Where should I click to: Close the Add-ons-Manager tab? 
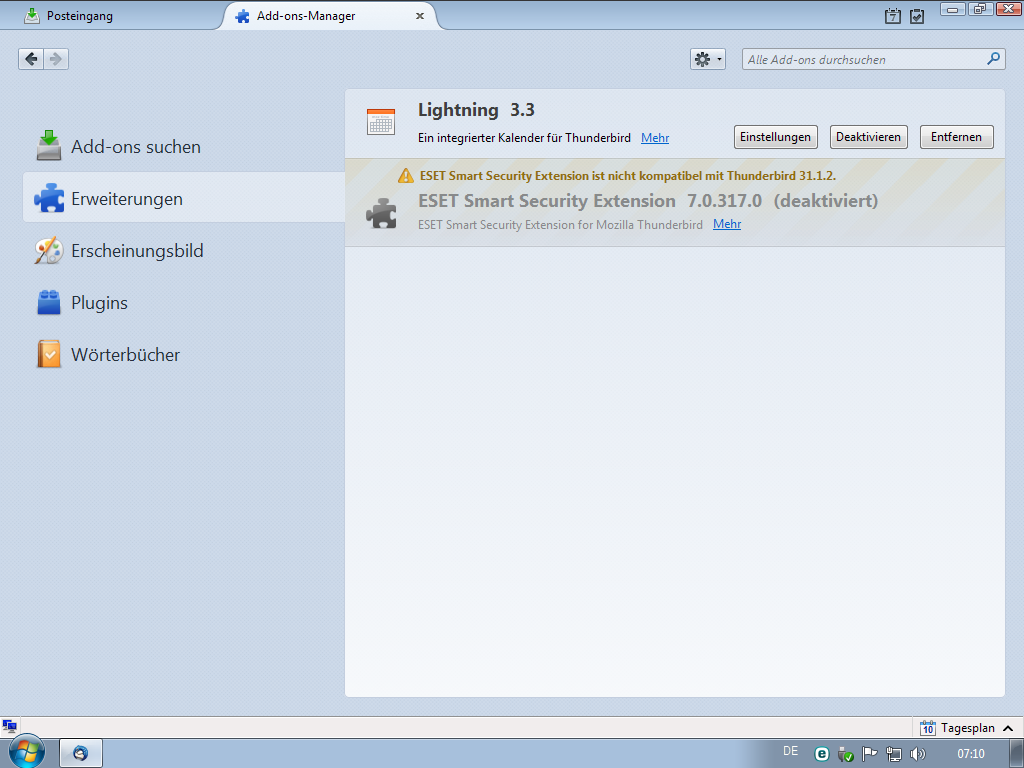(420, 16)
